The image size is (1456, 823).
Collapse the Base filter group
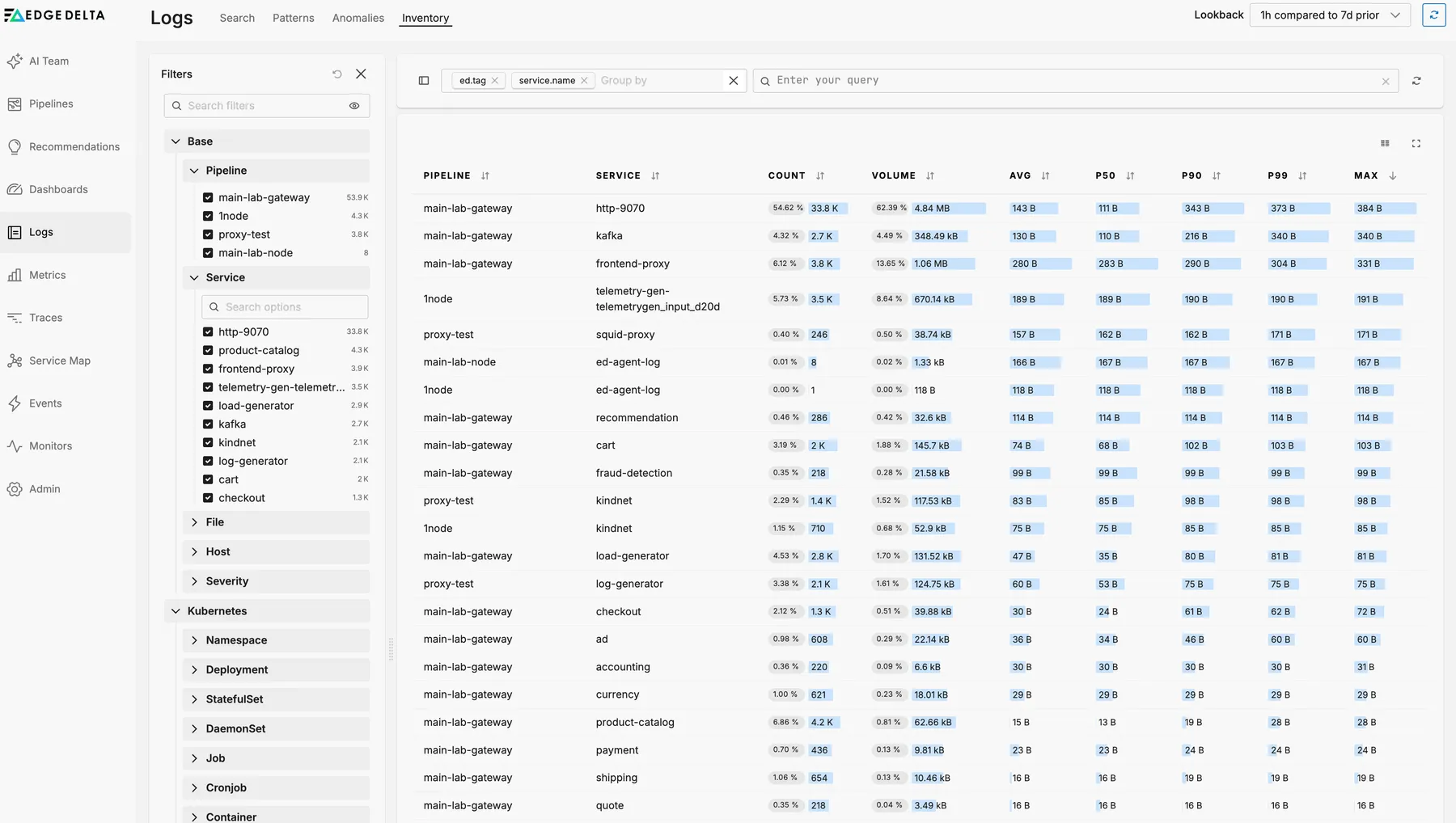pyautogui.click(x=267, y=141)
